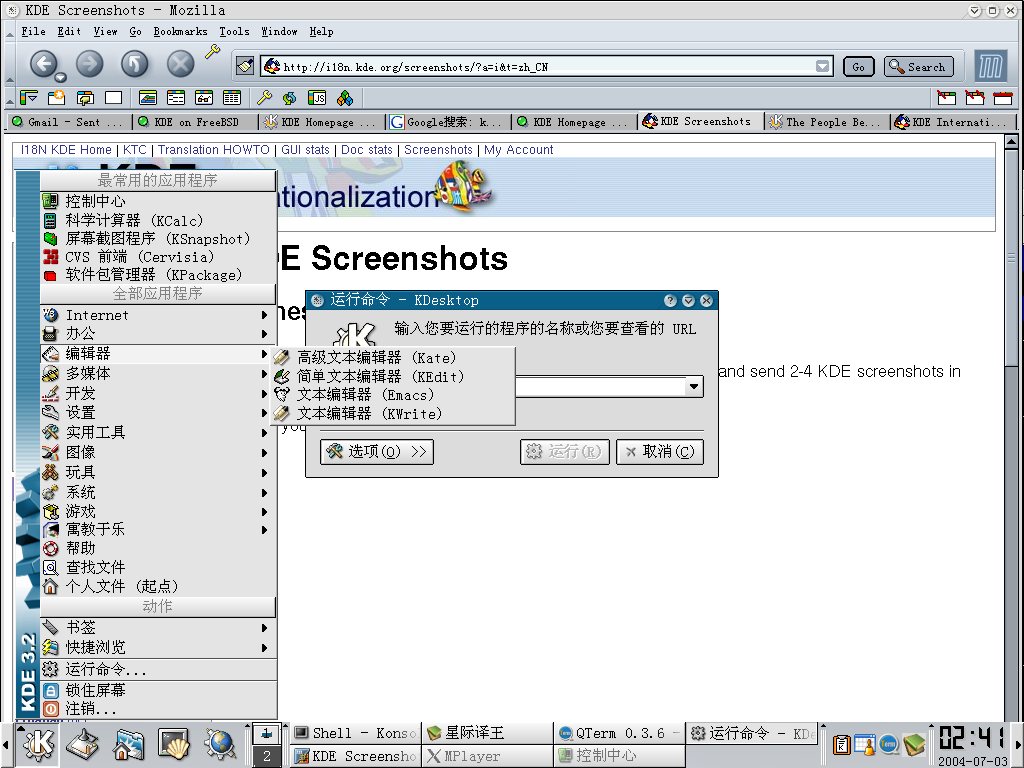Select 锁住屏幕 lock screen entry
This screenshot has height=768, width=1024.
click(x=158, y=690)
